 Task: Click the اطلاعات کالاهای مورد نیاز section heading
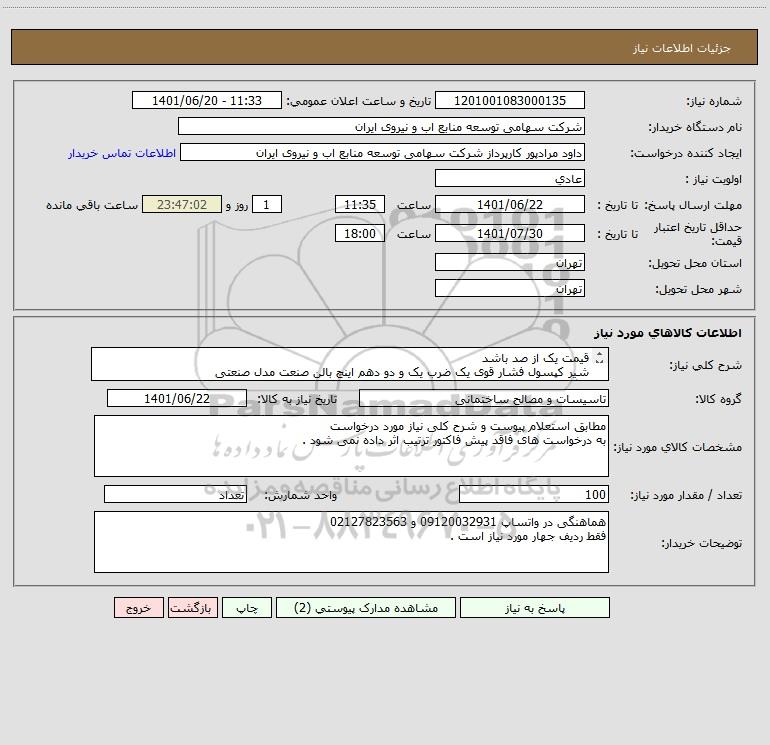point(668,332)
